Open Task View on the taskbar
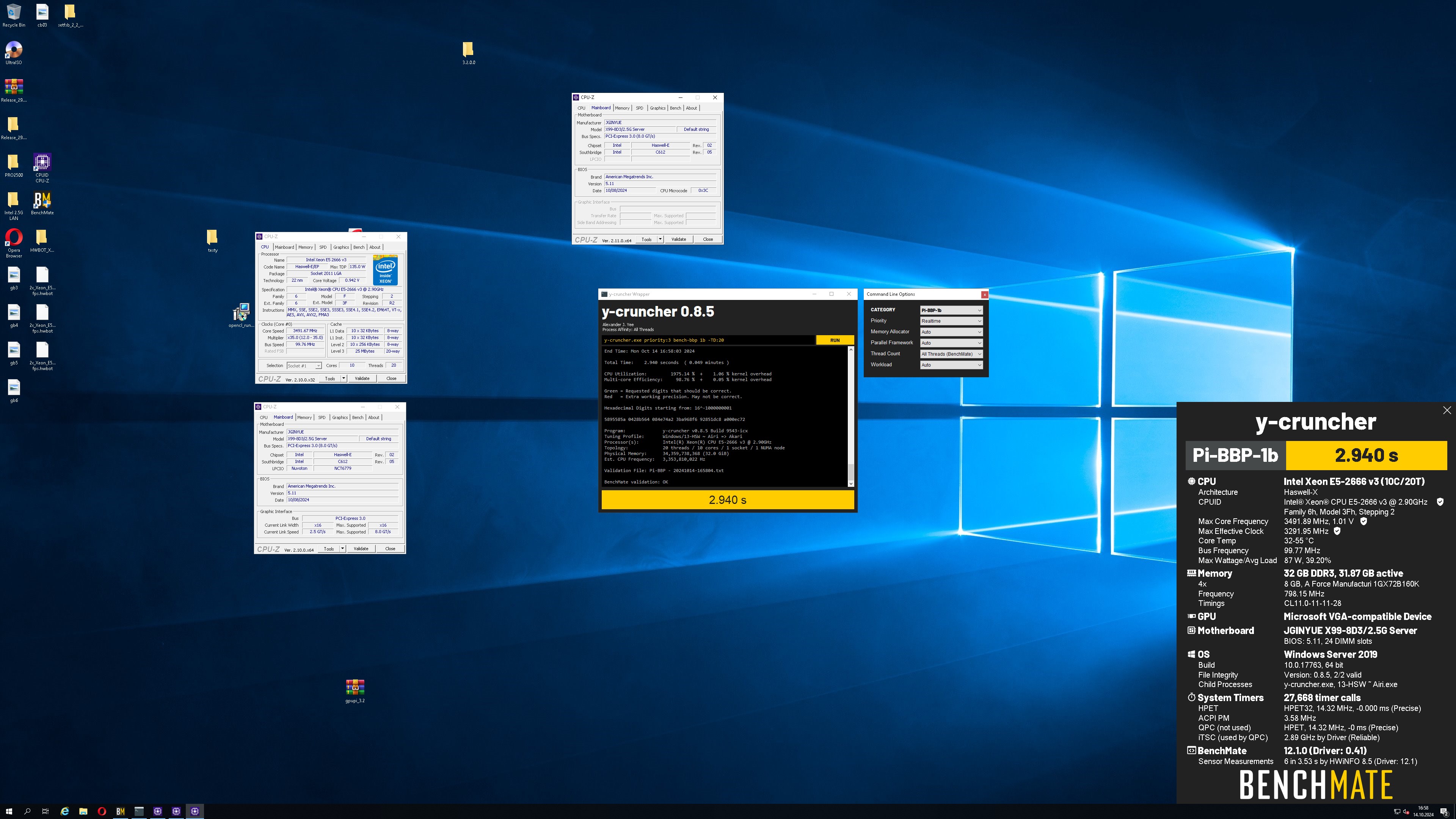This screenshot has height=819, width=1456. (x=46, y=811)
